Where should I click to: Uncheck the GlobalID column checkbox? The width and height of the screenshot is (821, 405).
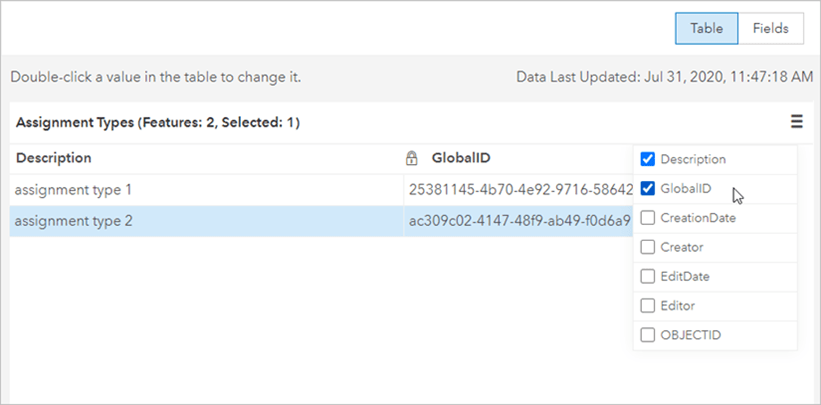click(647, 188)
